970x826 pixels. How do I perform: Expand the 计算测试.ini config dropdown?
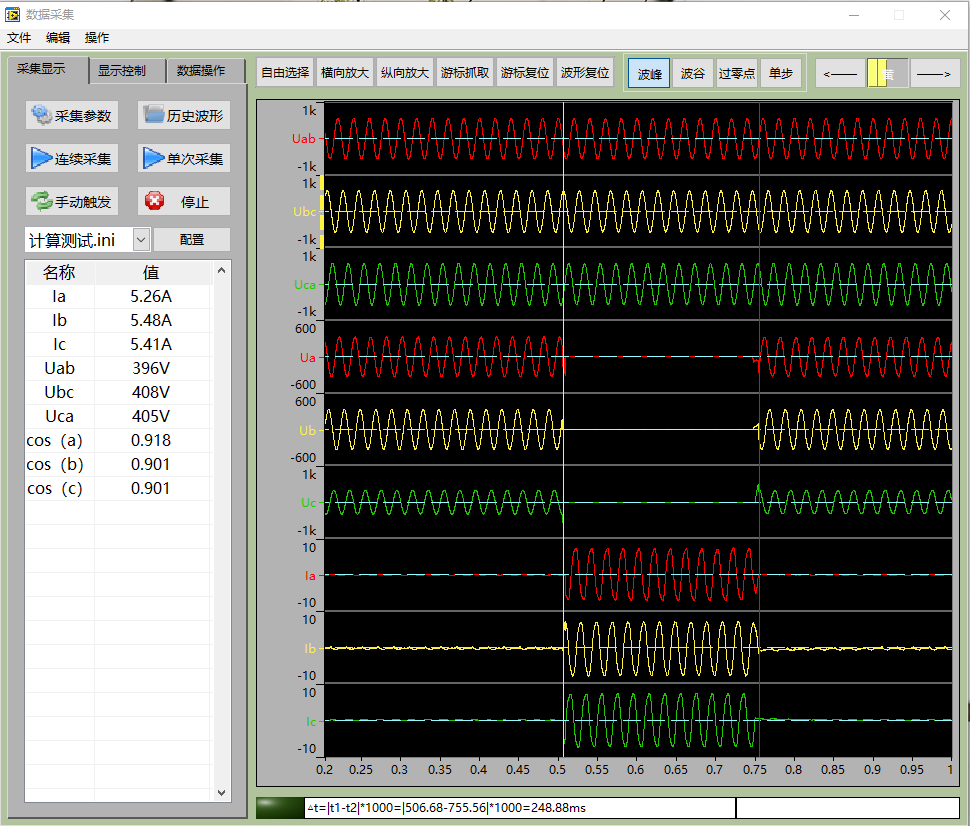(x=140, y=240)
